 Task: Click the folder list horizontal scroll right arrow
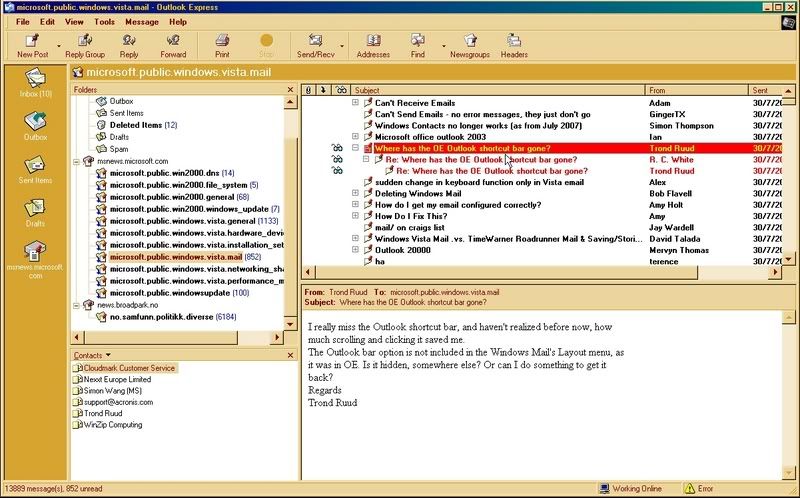tap(277, 337)
